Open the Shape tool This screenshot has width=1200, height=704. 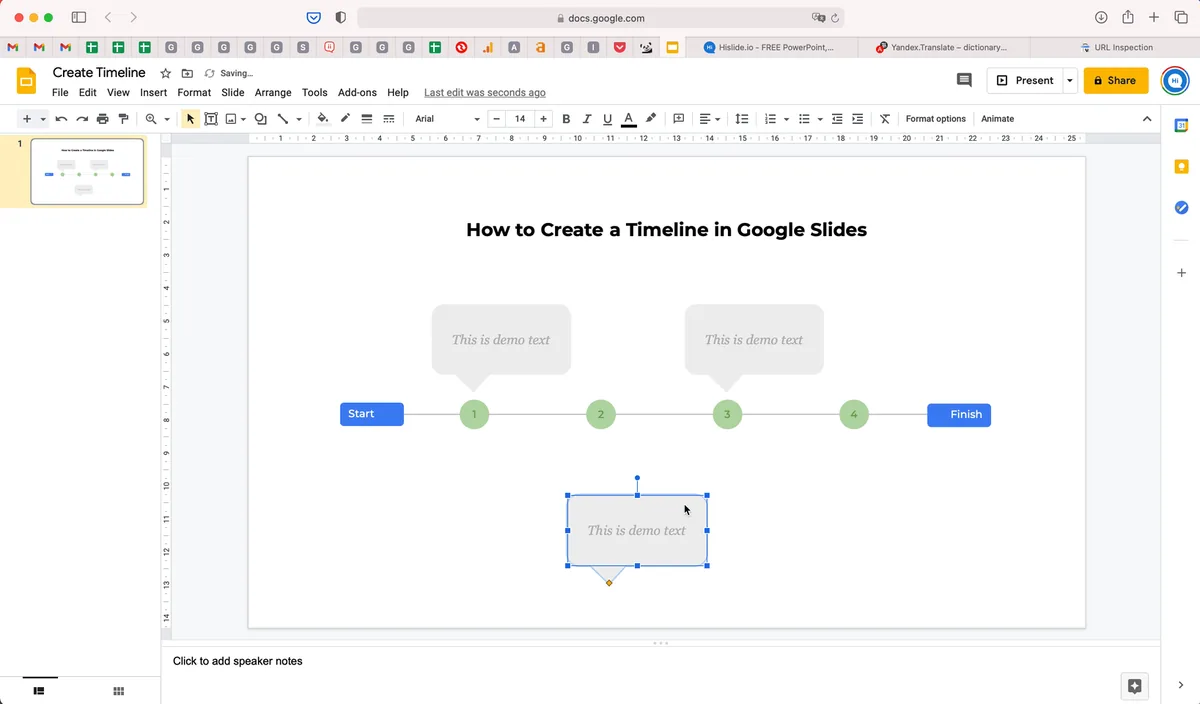260,119
